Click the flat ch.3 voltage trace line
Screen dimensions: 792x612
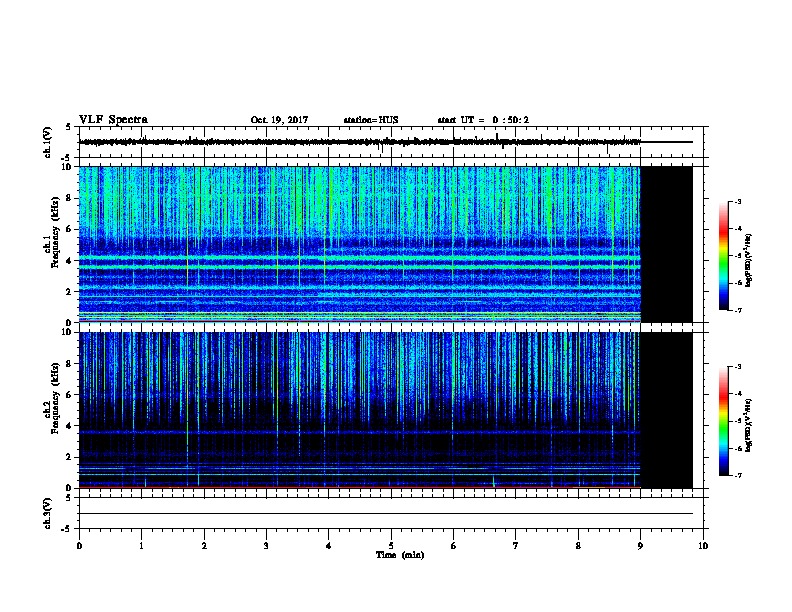point(386,514)
